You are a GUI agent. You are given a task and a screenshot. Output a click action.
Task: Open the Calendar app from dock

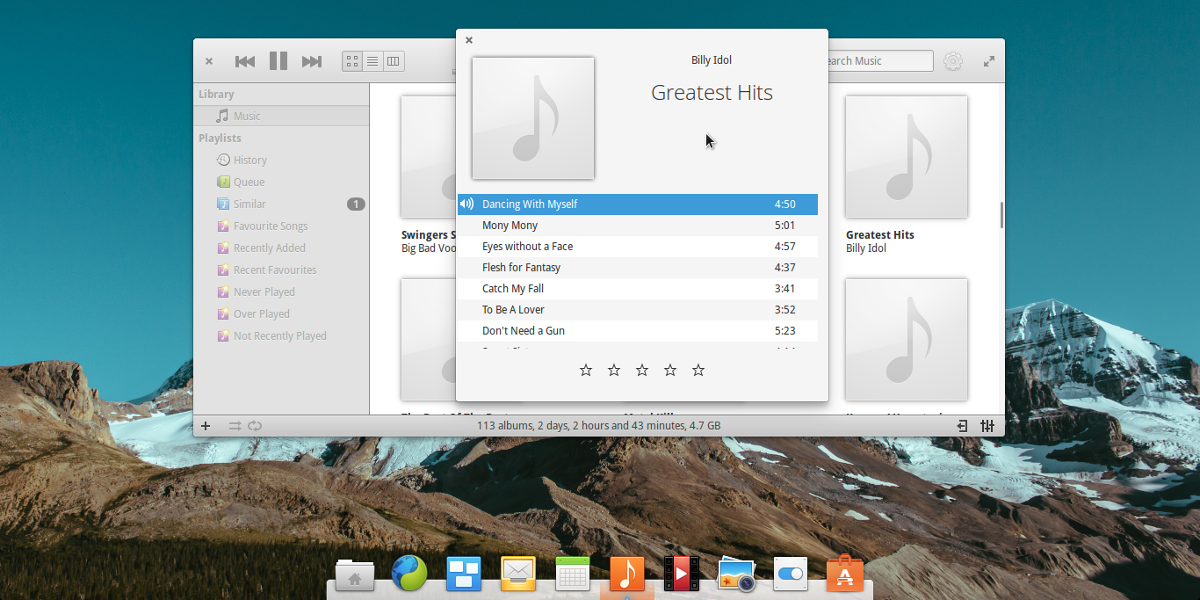tap(572, 574)
